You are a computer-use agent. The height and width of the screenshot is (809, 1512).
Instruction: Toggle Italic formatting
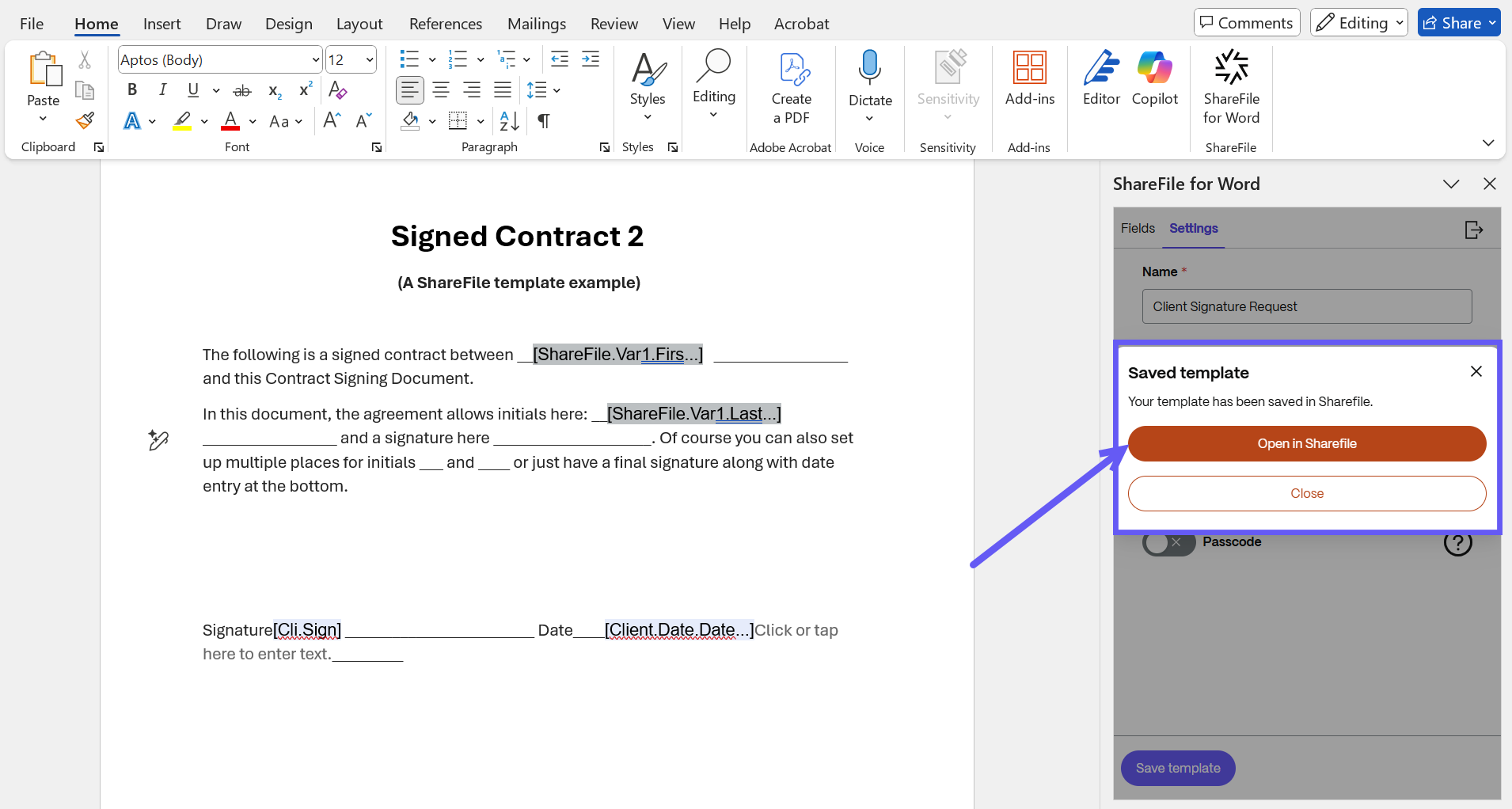162,90
